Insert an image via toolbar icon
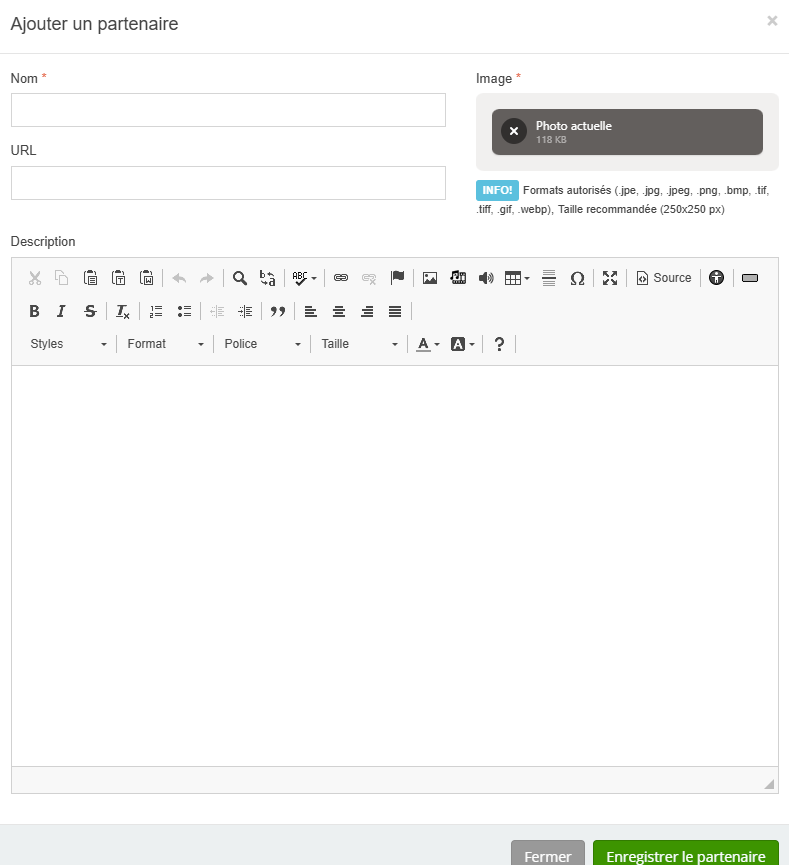 [x=430, y=278]
